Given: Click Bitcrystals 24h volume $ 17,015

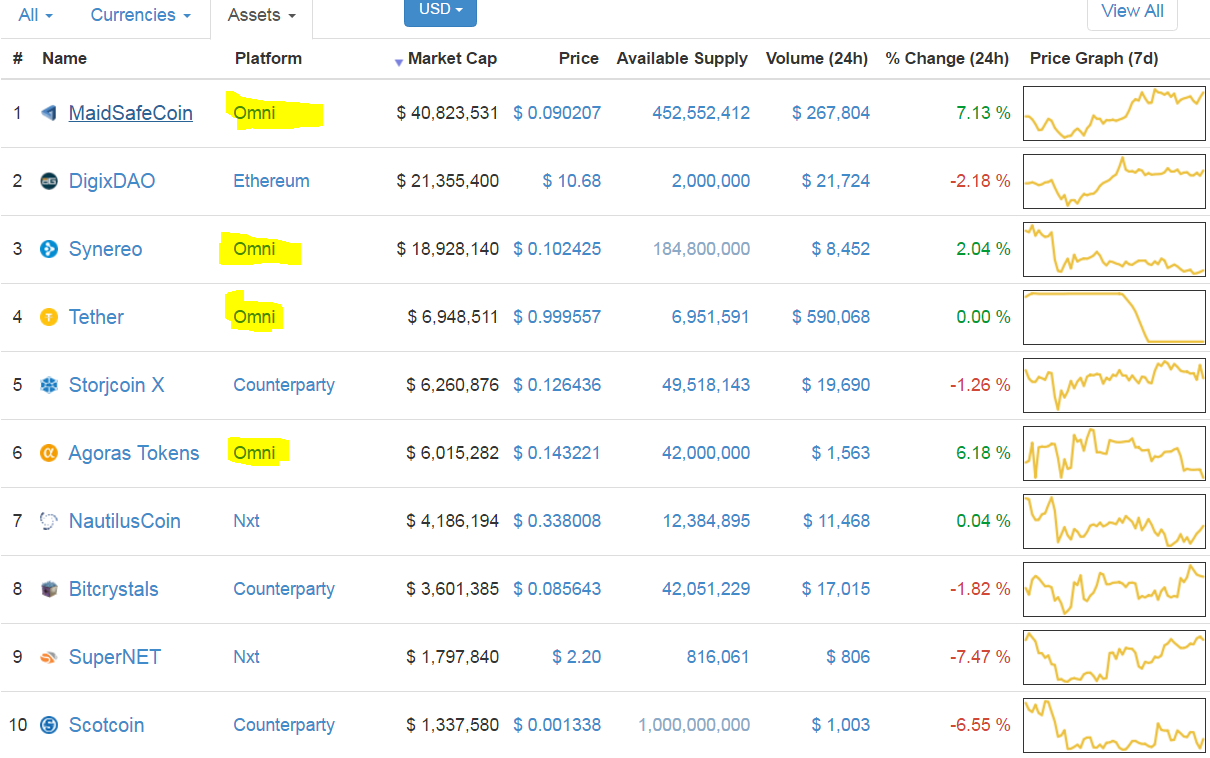Looking at the screenshot, I should tap(836, 589).
